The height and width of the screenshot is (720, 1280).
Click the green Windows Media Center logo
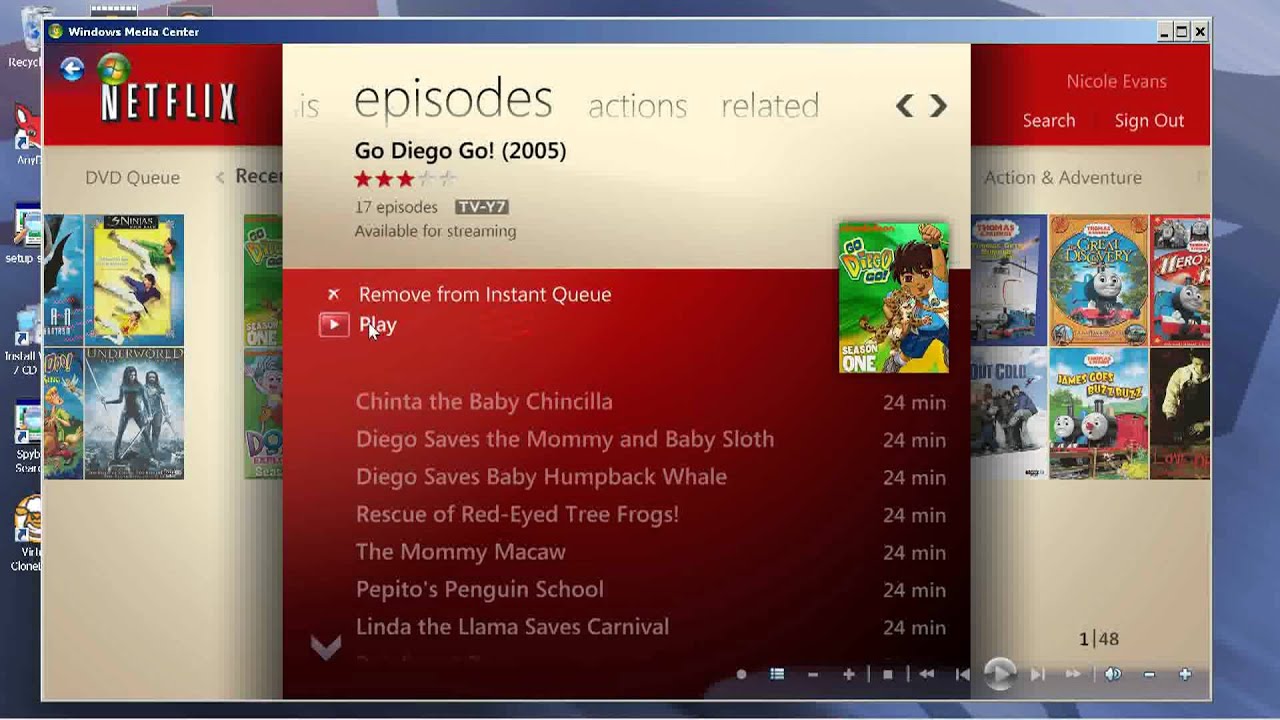113,68
